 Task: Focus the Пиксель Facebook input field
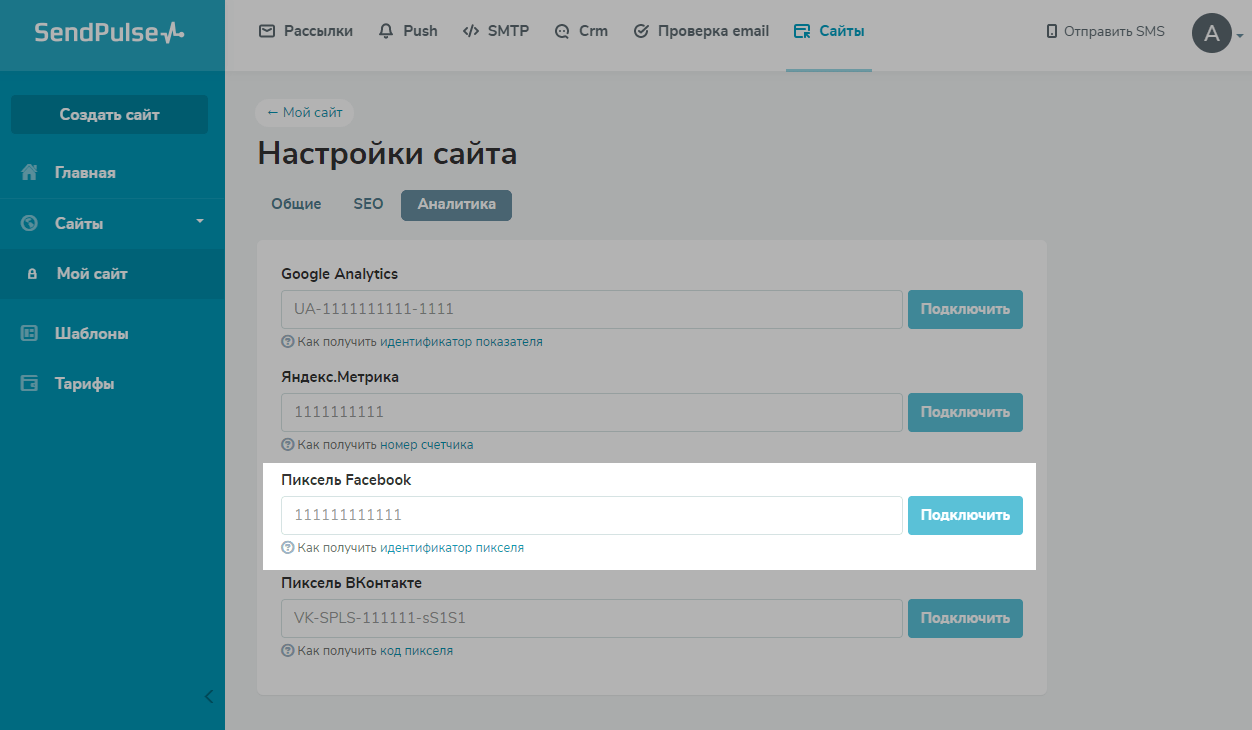coord(592,516)
